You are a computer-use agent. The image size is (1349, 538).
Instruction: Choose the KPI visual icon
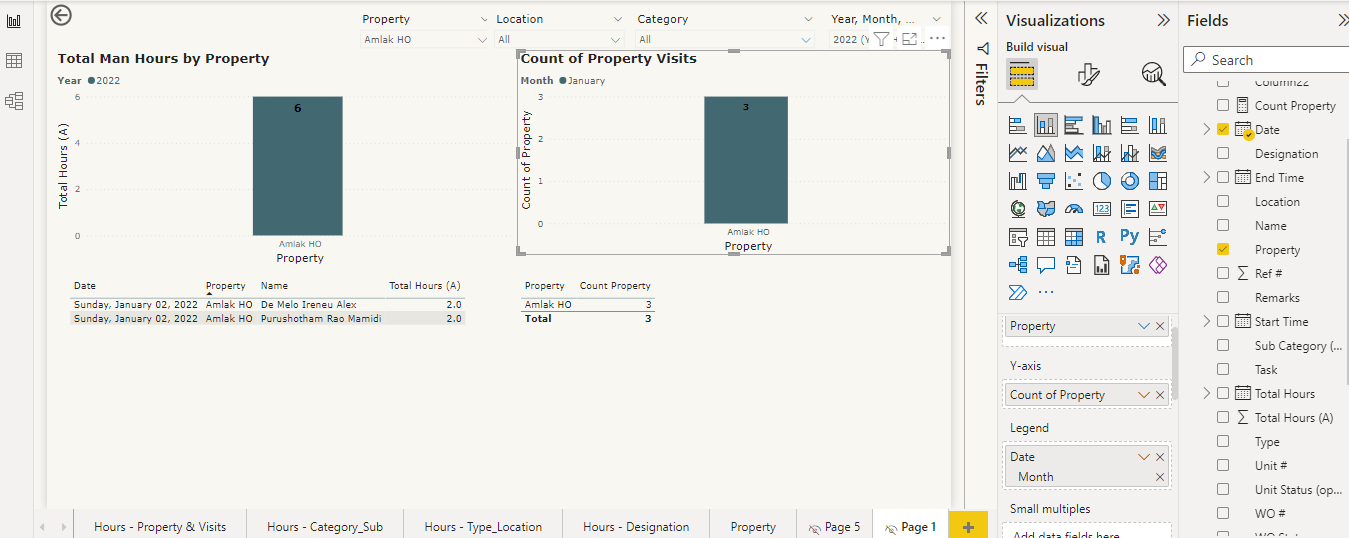[1158, 209]
